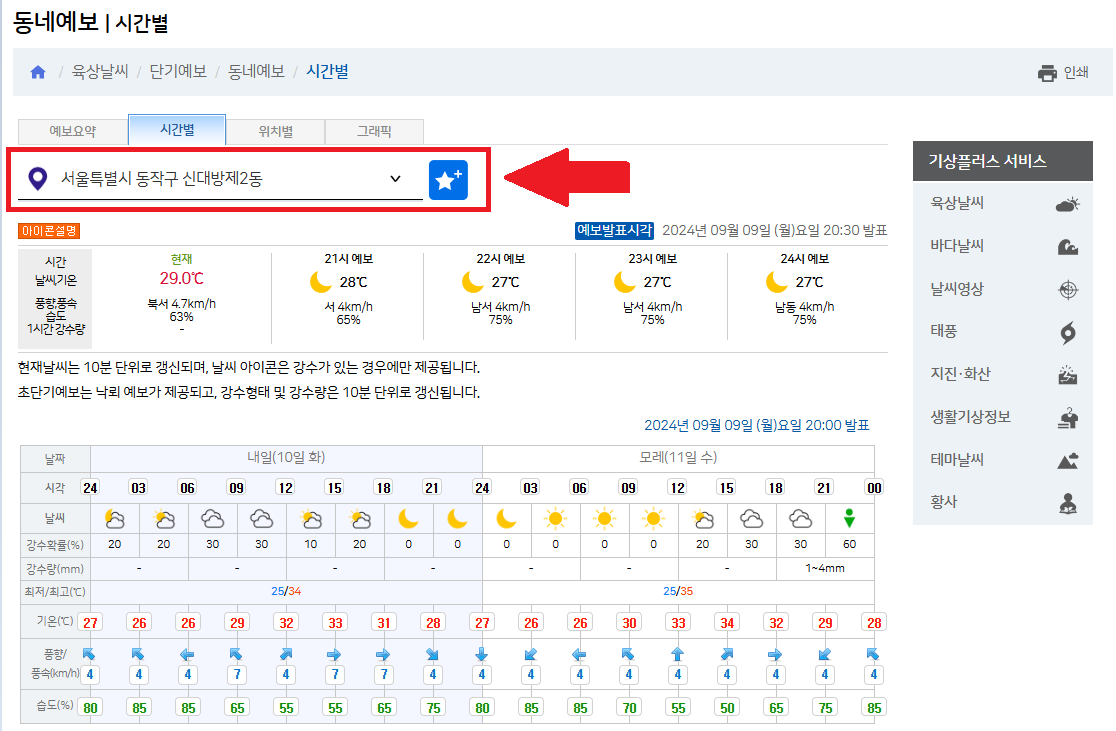Open the 그래픽 tab
Image resolution: width=1116 pixels, height=731 pixels.
pos(374,131)
